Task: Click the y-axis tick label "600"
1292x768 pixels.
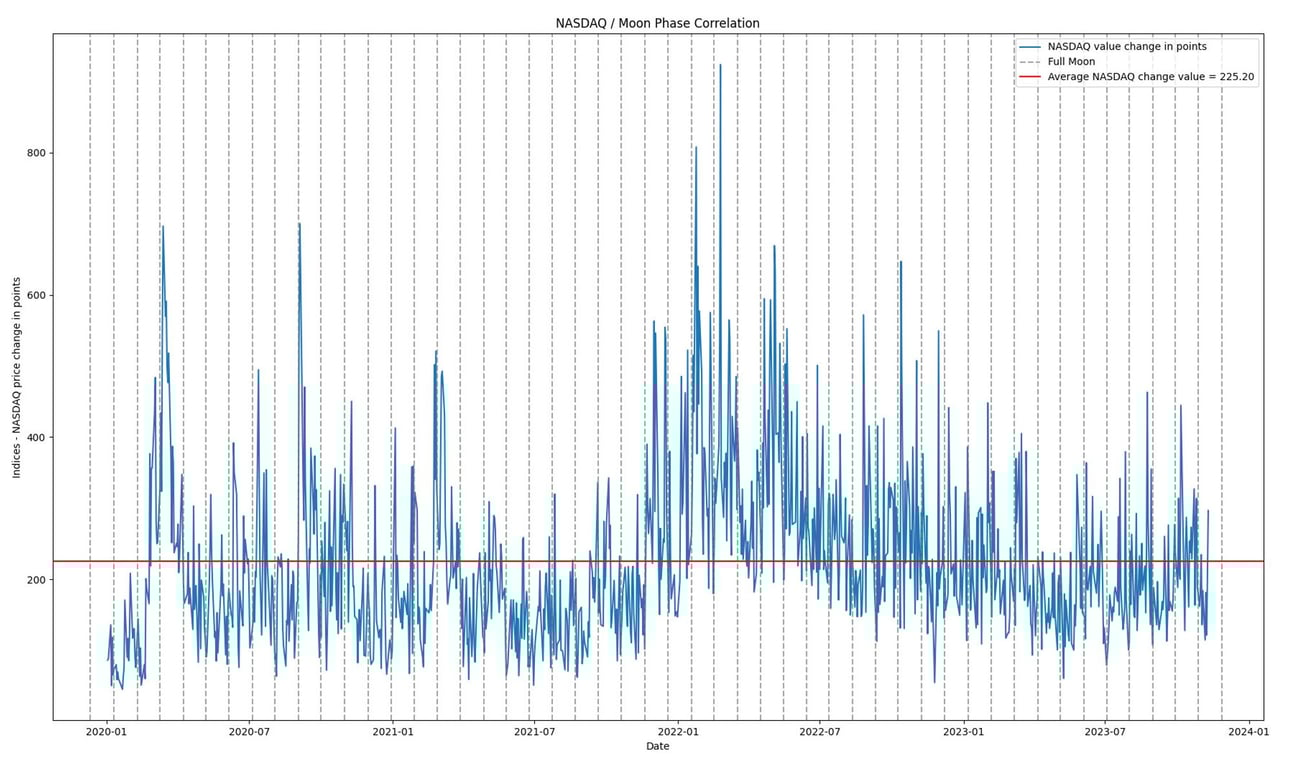Action: pyautogui.click(x=36, y=296)
